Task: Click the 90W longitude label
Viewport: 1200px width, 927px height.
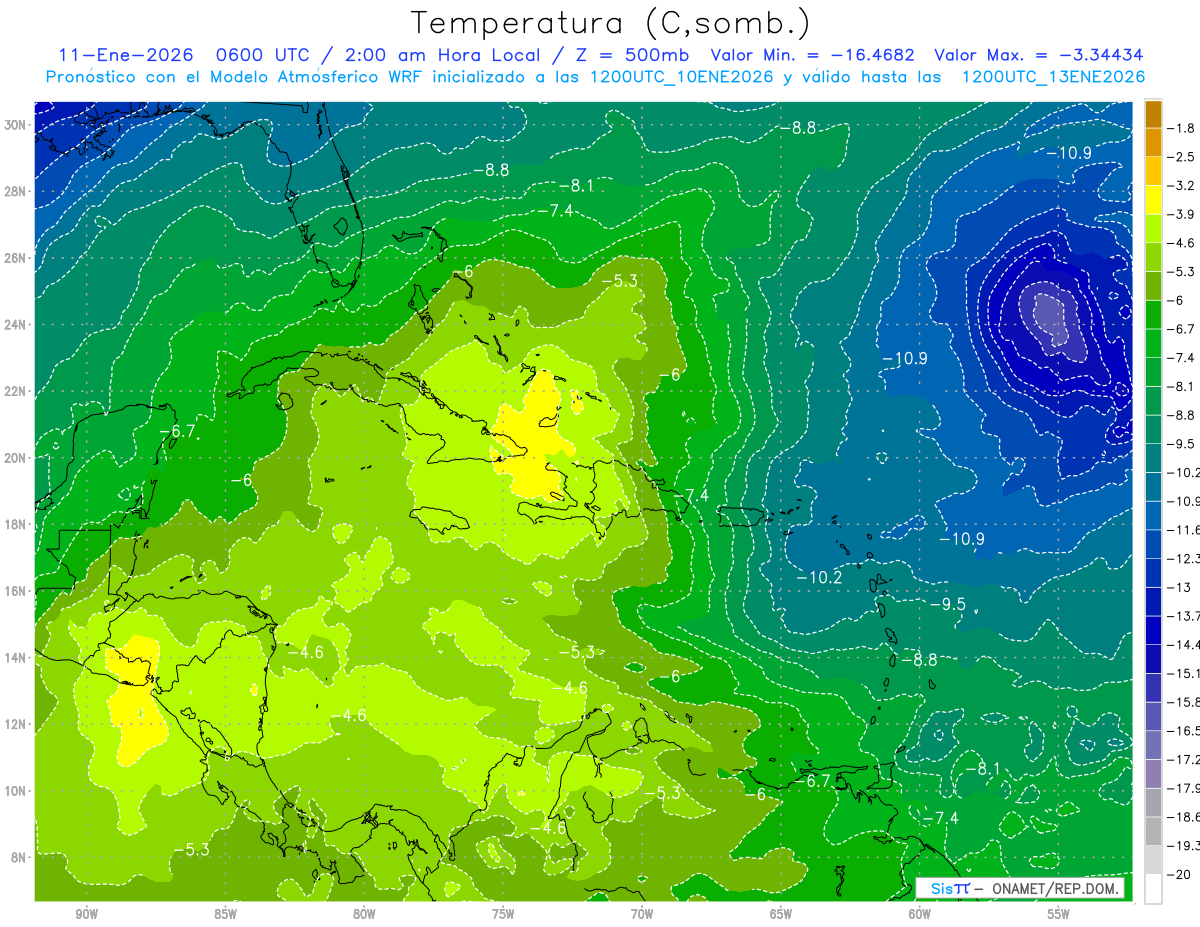Action: (86, 915)
